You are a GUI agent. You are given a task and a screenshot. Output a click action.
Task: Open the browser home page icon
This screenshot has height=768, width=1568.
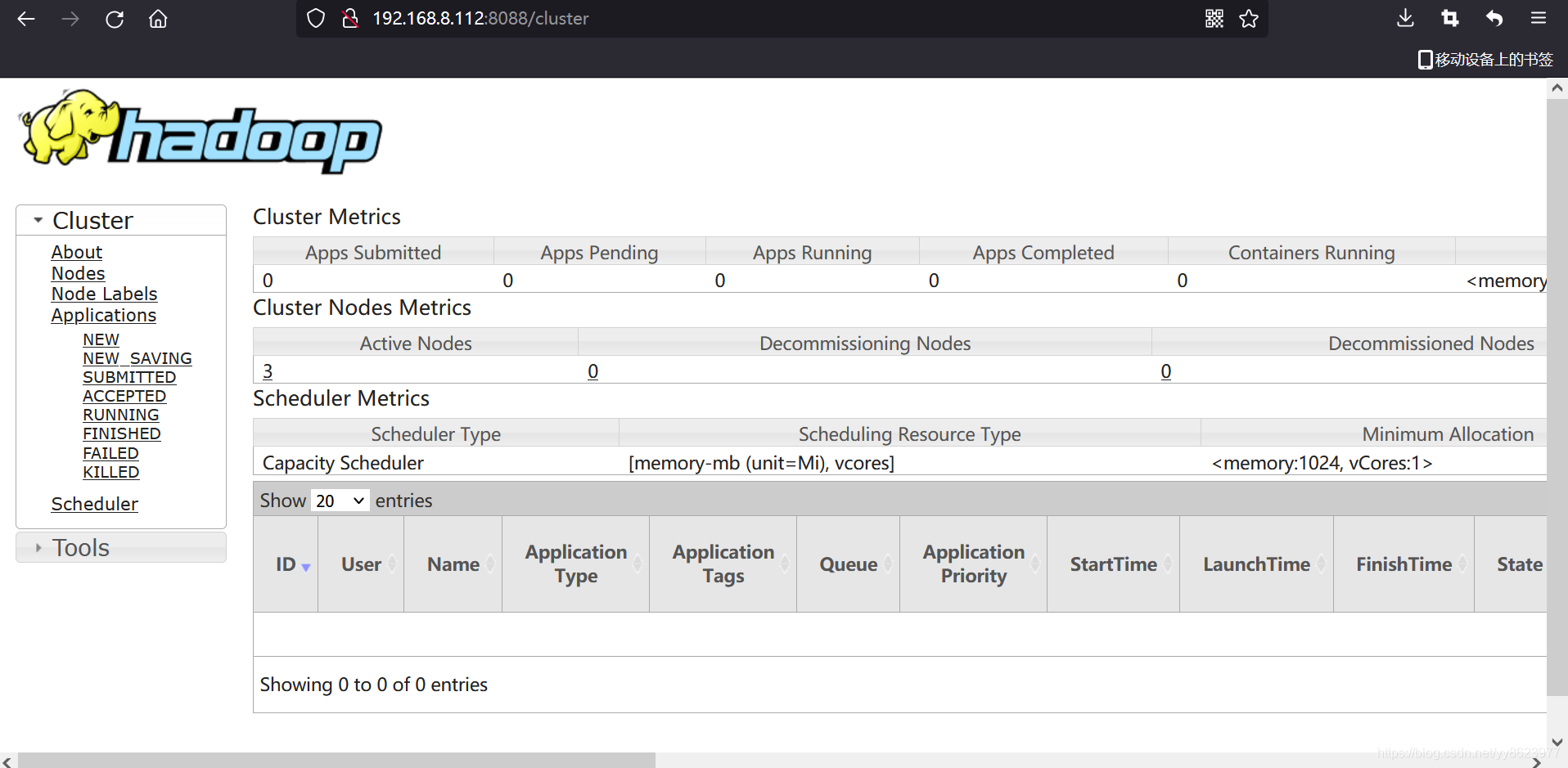coord(158,19)
